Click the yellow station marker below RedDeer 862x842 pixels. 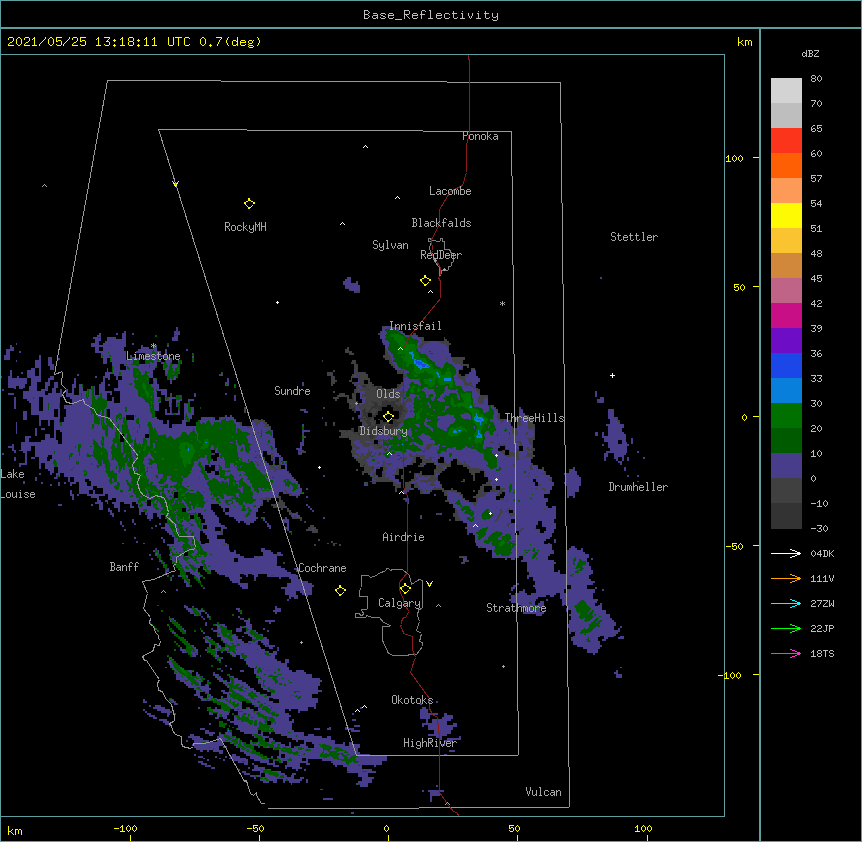click(425, 281)
